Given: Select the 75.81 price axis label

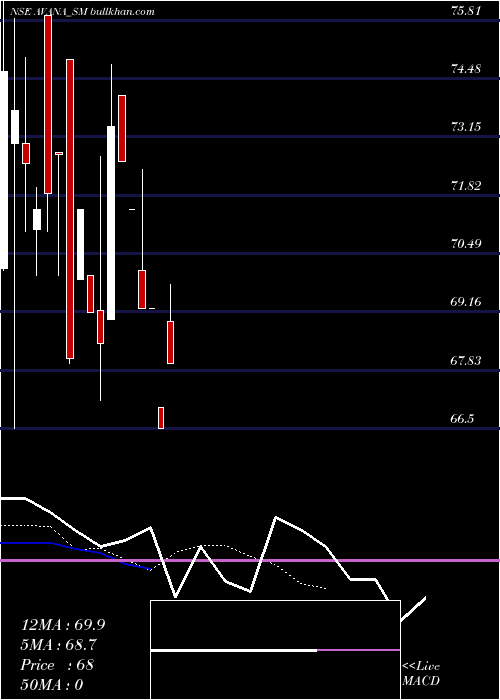Looking at the screenshot, I should [466, 11].
